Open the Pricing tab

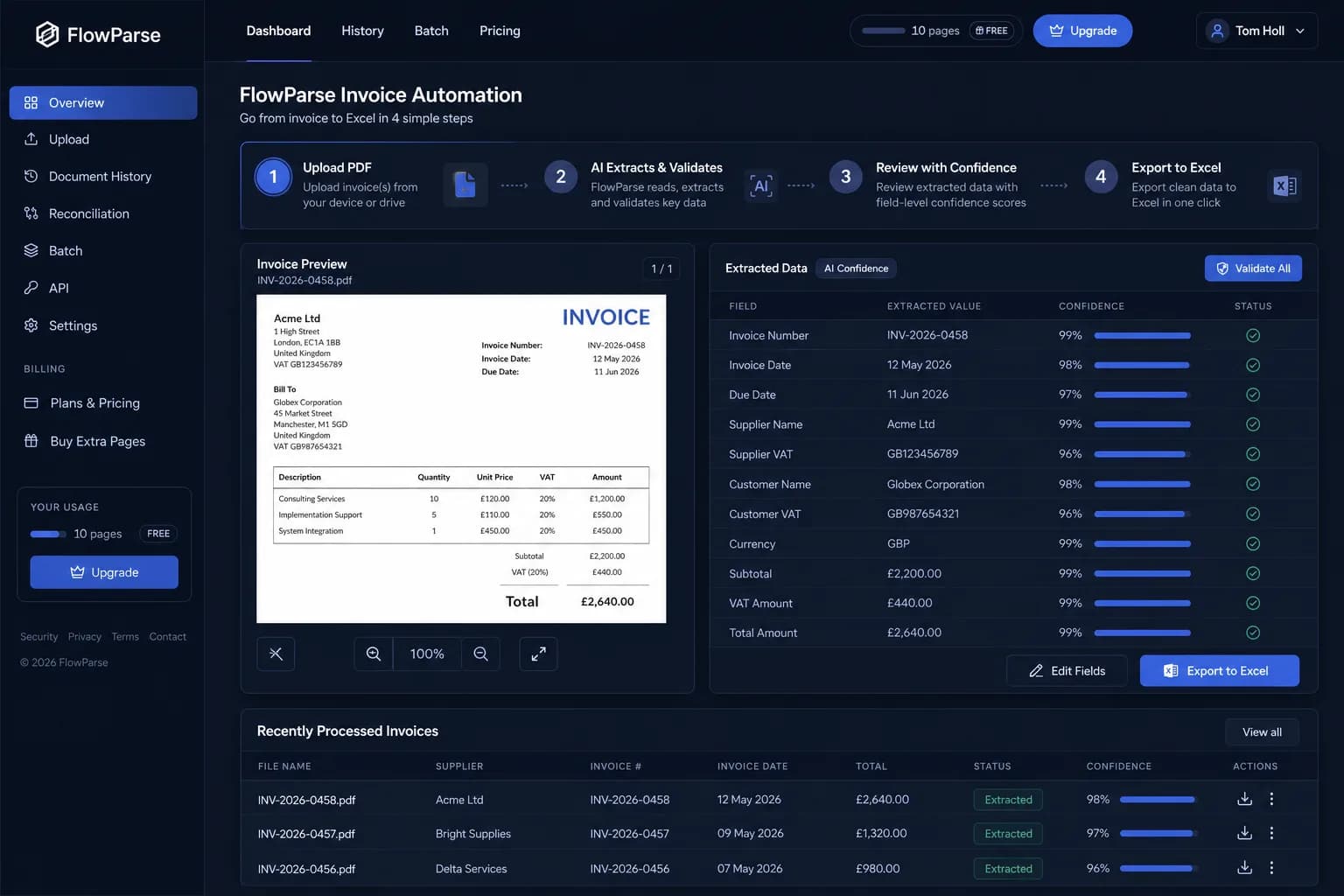(500, 31)
